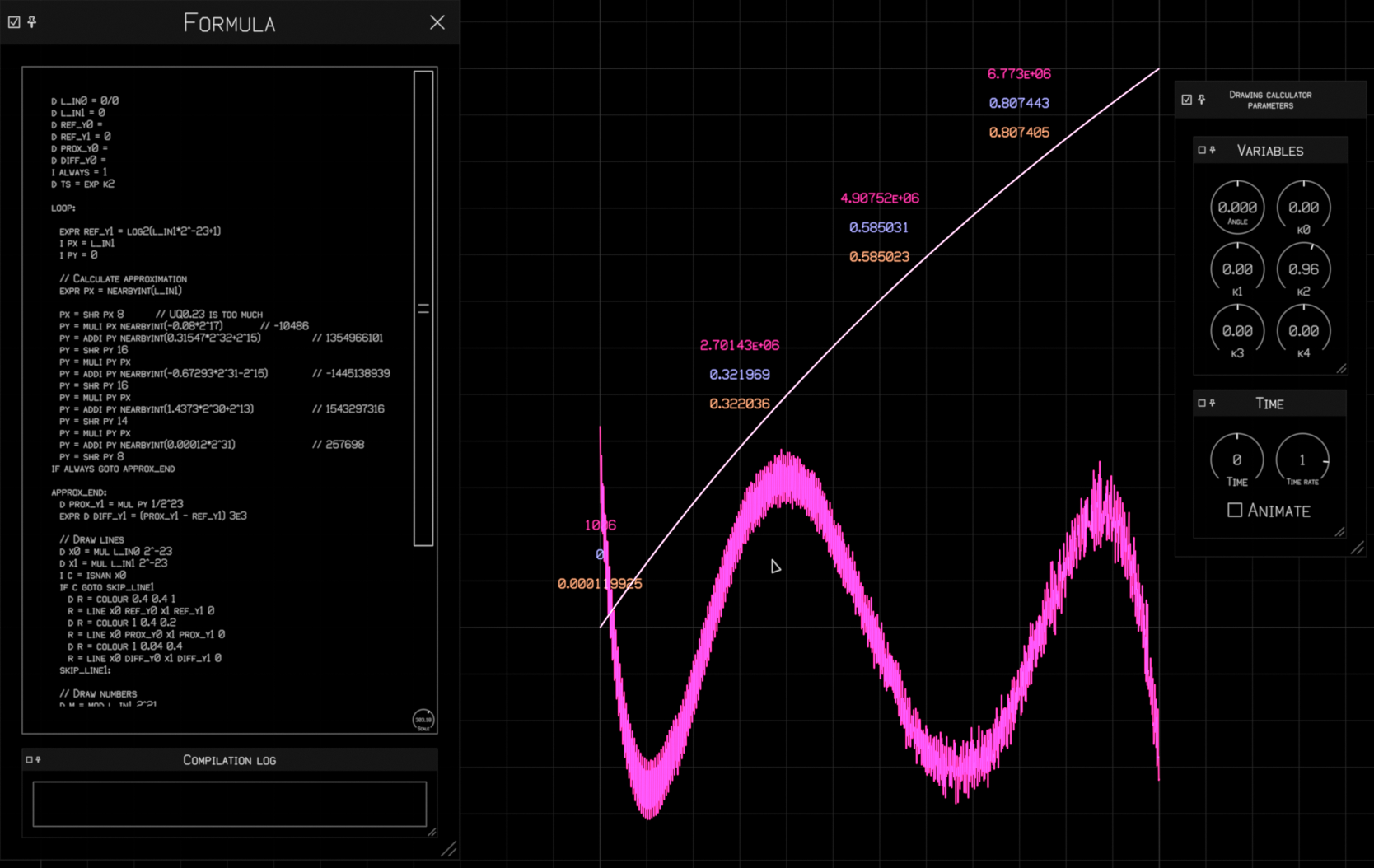
Task: Click the 'IF ALWAYS GOTO APPROX_END' line
Action: pyautogui.click(x=113, y=469)
